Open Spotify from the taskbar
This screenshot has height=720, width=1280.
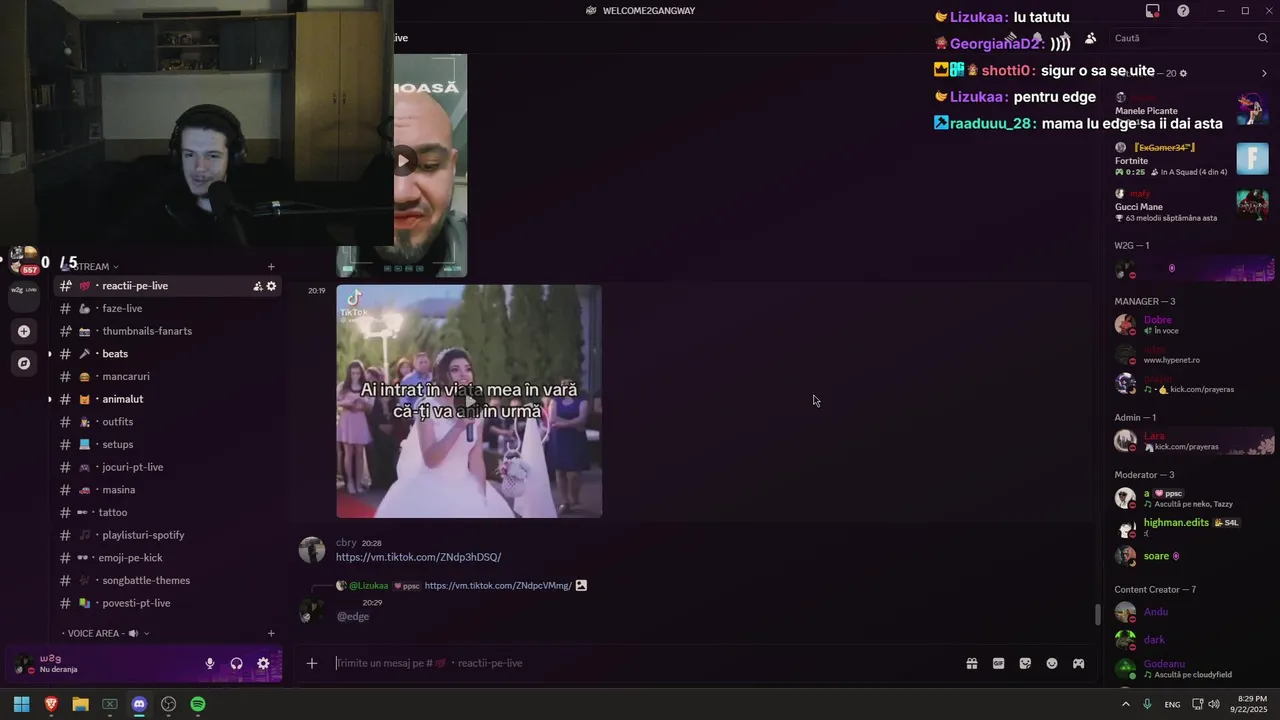pyautogui.click(x=198, y=704)
